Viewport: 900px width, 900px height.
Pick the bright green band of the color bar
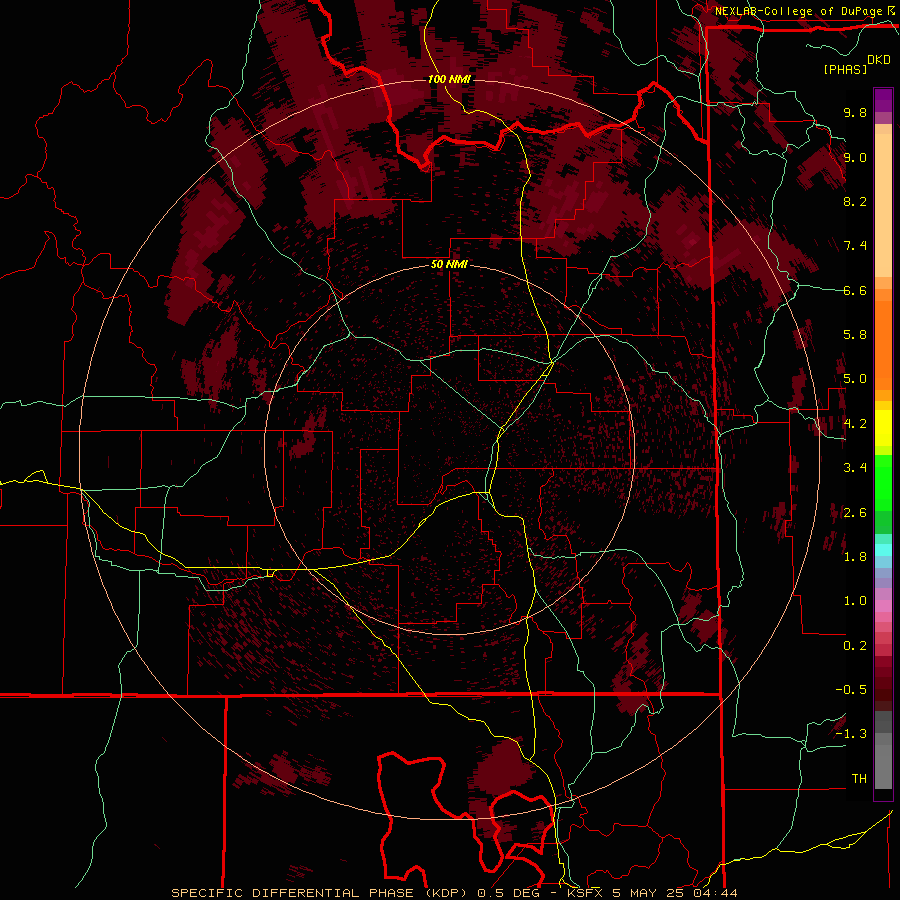883,482
